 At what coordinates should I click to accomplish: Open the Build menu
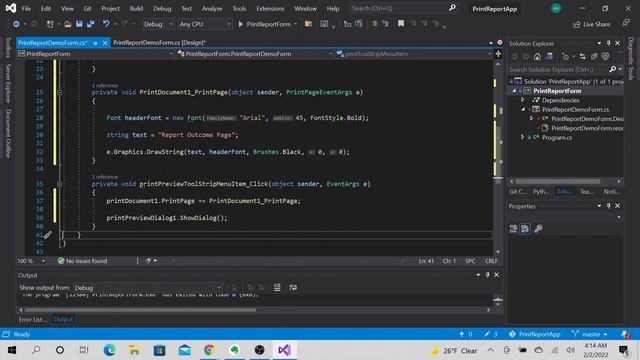[x=136, y=8]
